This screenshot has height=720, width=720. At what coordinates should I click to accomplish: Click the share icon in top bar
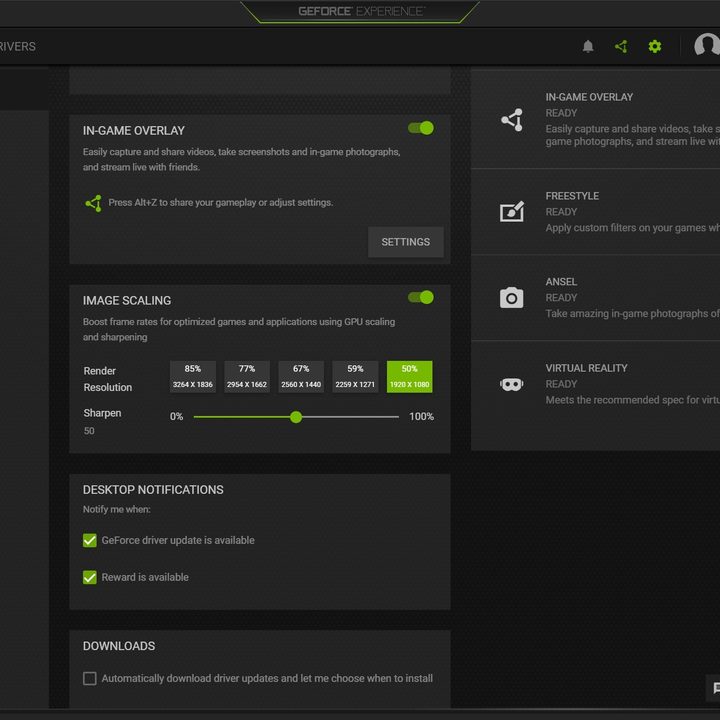pos(621,46)
